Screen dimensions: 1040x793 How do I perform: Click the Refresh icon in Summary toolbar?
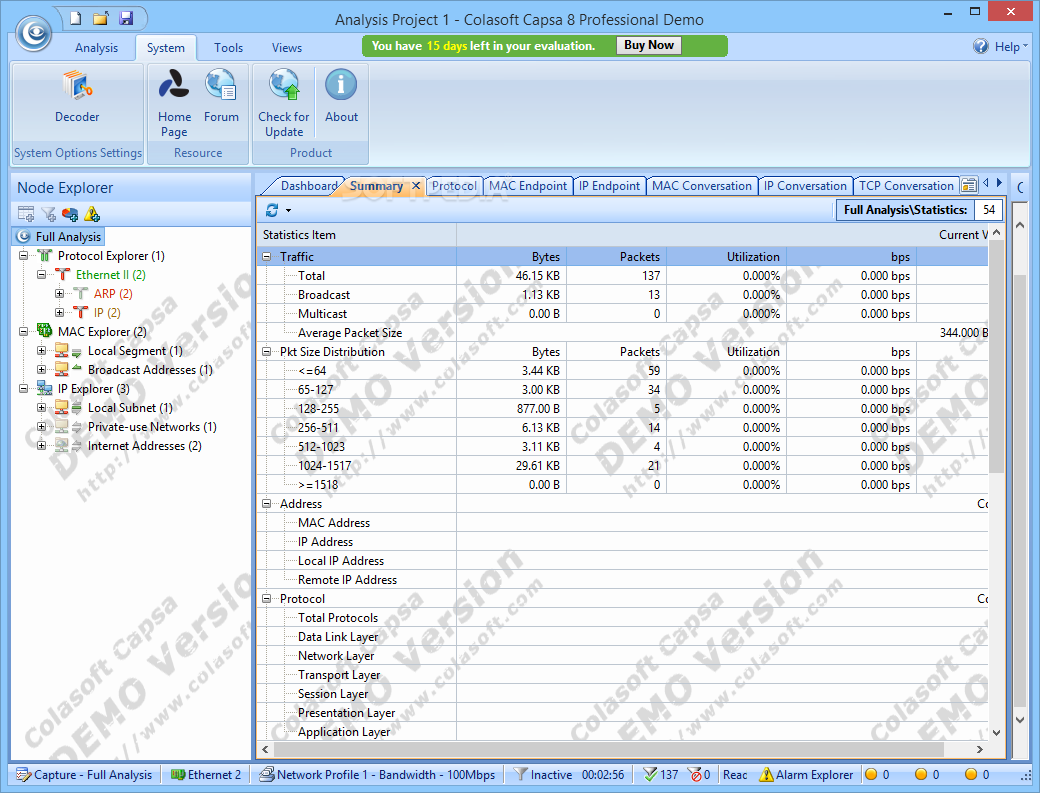tap(272, 210)
